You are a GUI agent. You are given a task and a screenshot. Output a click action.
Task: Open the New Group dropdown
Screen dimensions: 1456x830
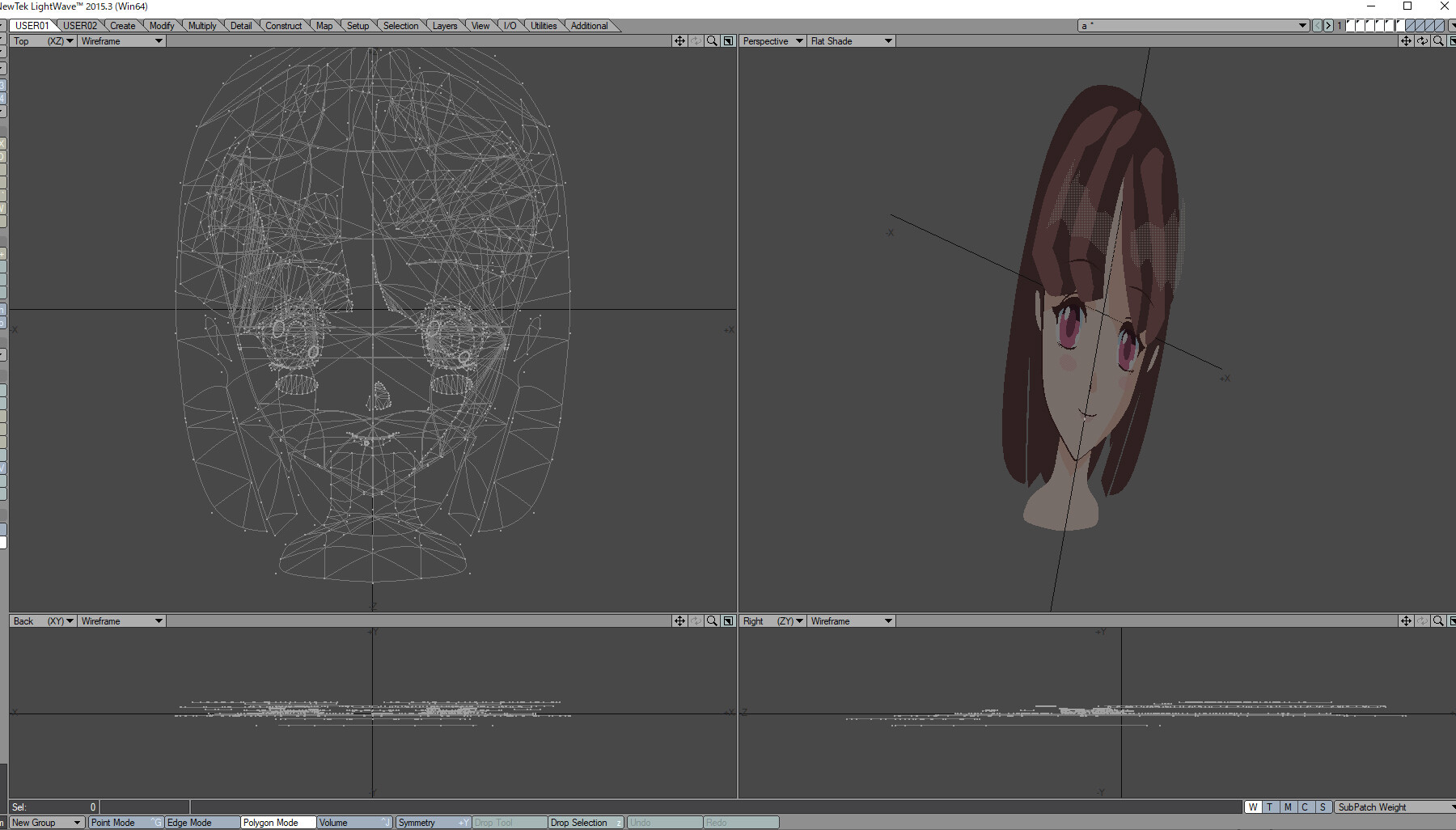coord(46,823)
